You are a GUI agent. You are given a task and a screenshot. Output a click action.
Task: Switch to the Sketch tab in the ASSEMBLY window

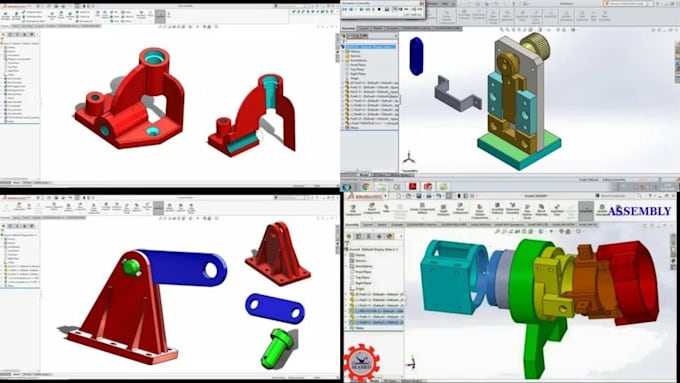coord(382,225)
